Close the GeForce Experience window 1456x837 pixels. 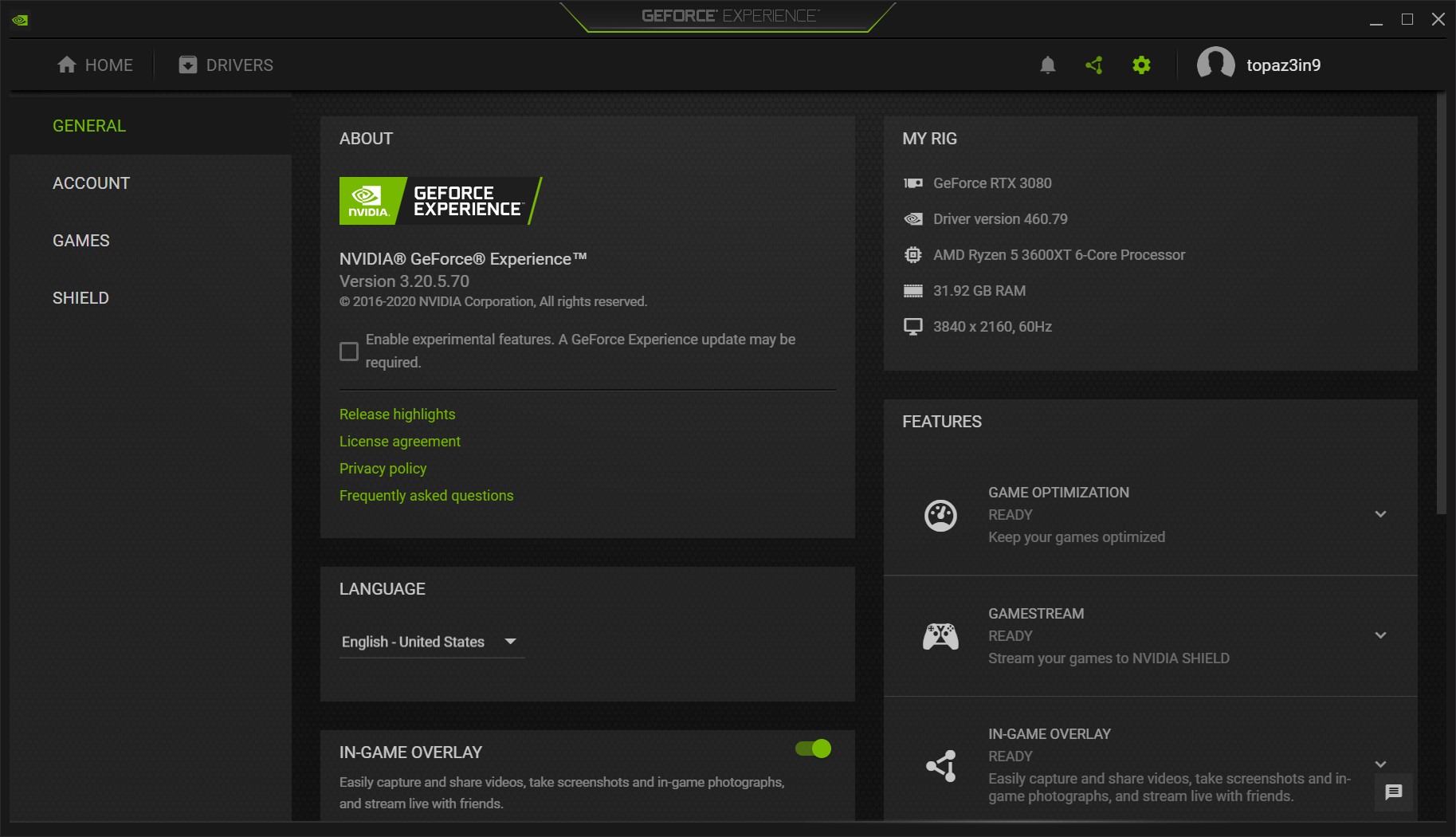pos(1438,20)
